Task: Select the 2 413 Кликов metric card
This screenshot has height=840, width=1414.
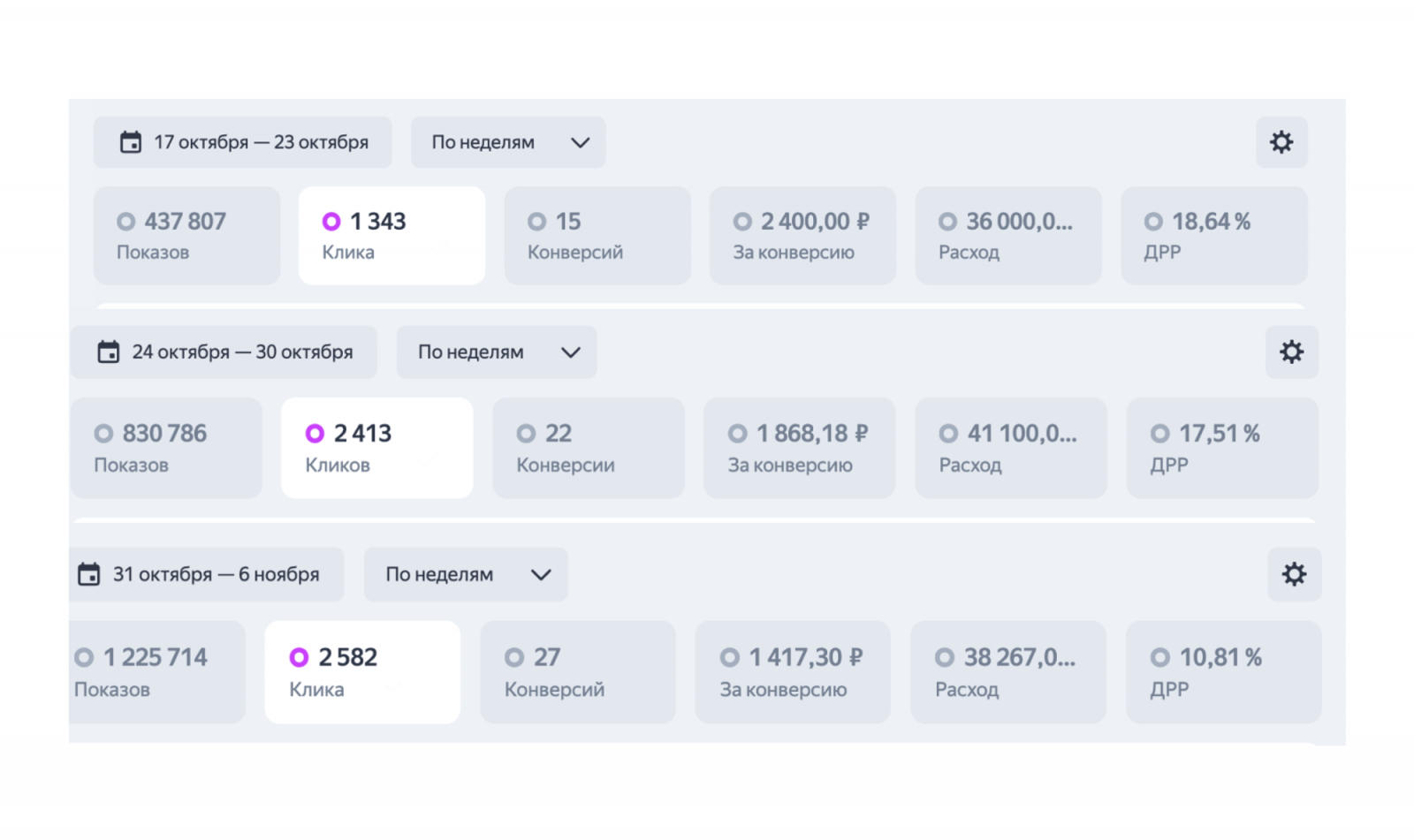Action: (376, 448)
